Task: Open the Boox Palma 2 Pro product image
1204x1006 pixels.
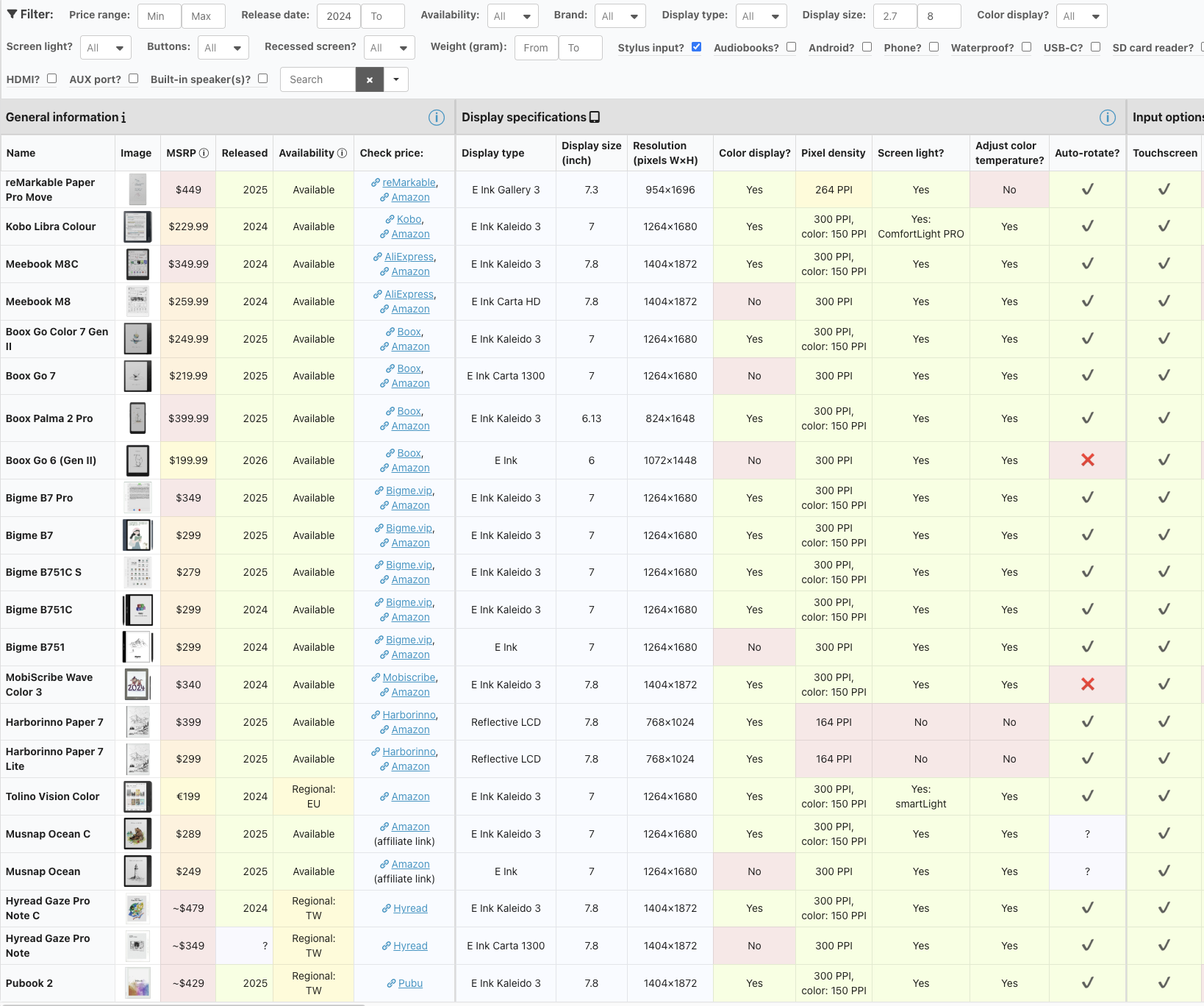Action: (x=137, y=418)
